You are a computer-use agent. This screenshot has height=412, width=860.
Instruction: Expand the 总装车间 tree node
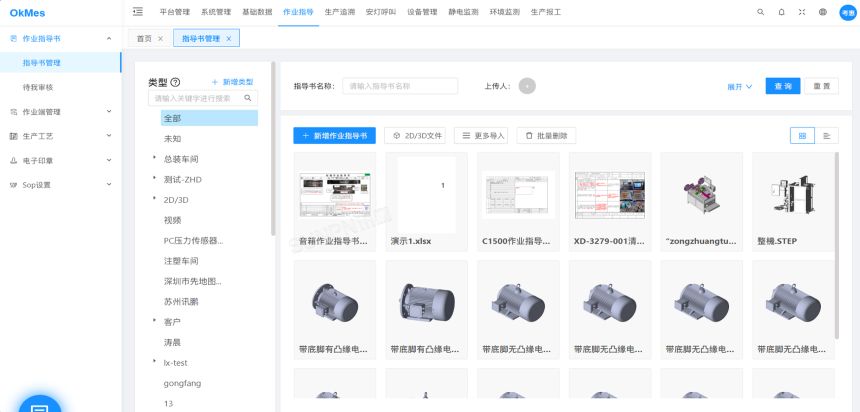[154, 157]
